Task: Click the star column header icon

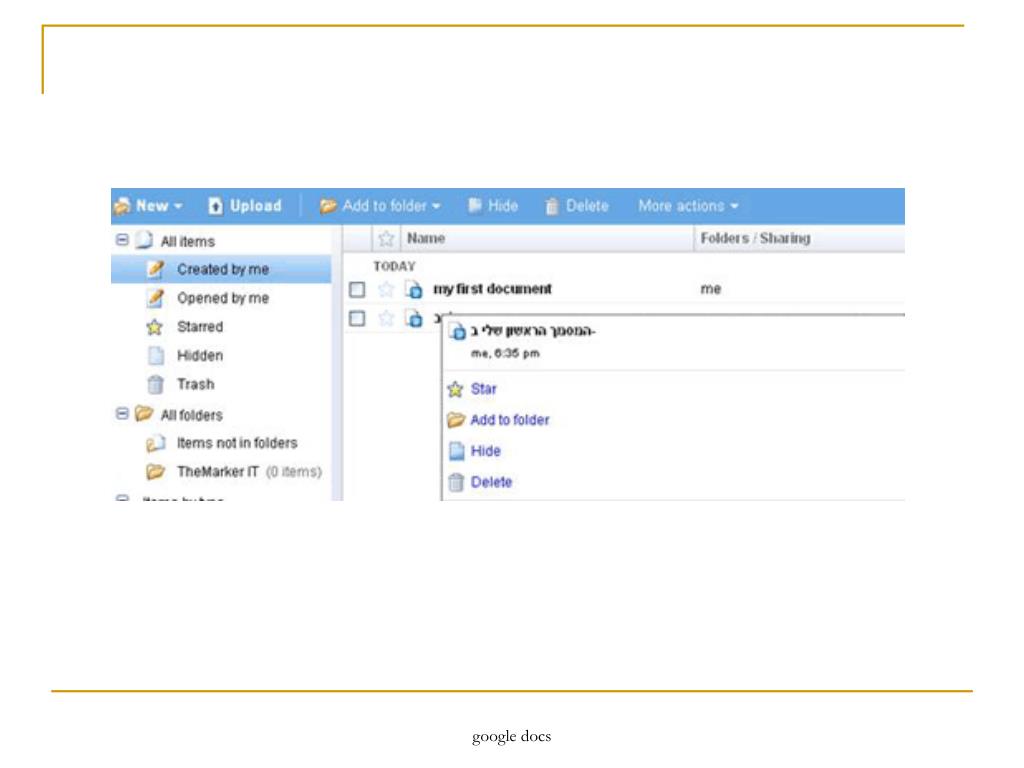Action: (x=386, y=239)
